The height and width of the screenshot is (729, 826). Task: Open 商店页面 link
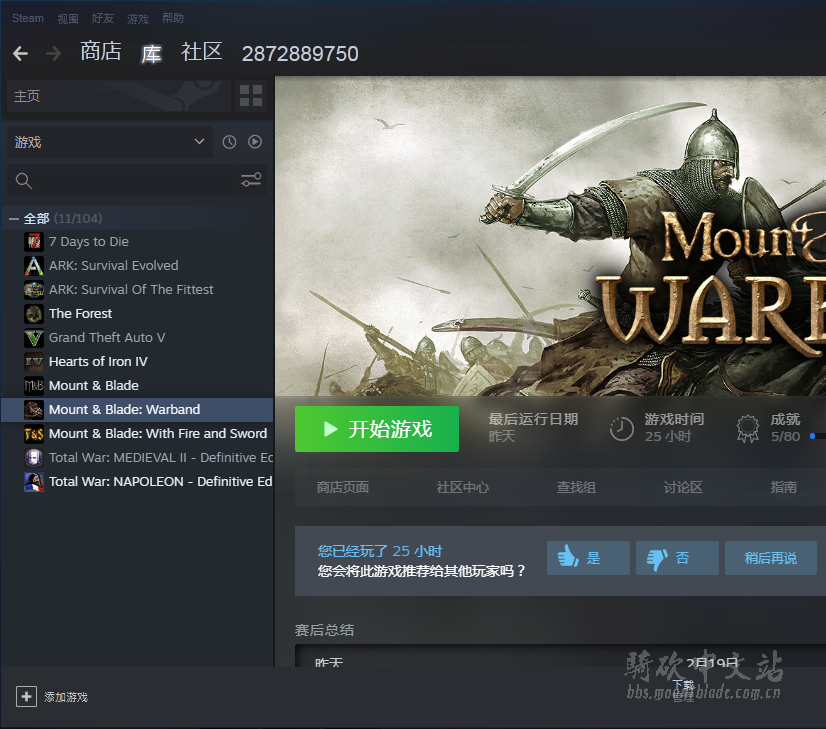[343, 487]
